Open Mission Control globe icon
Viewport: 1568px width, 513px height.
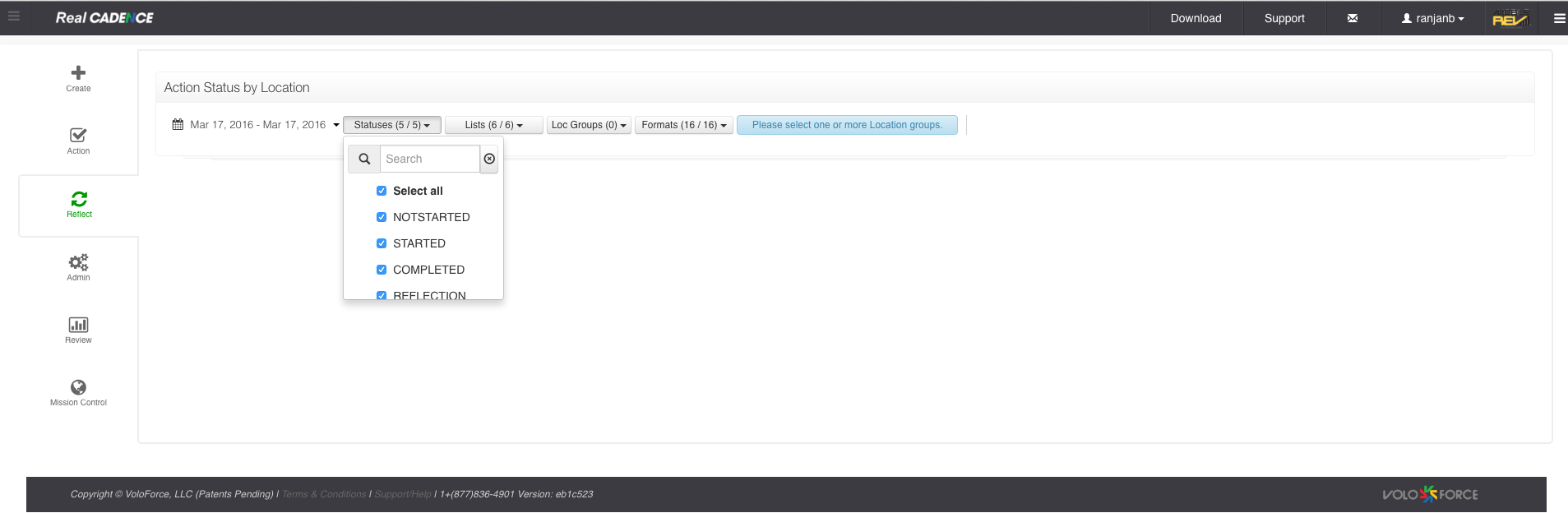pos(78,387)
